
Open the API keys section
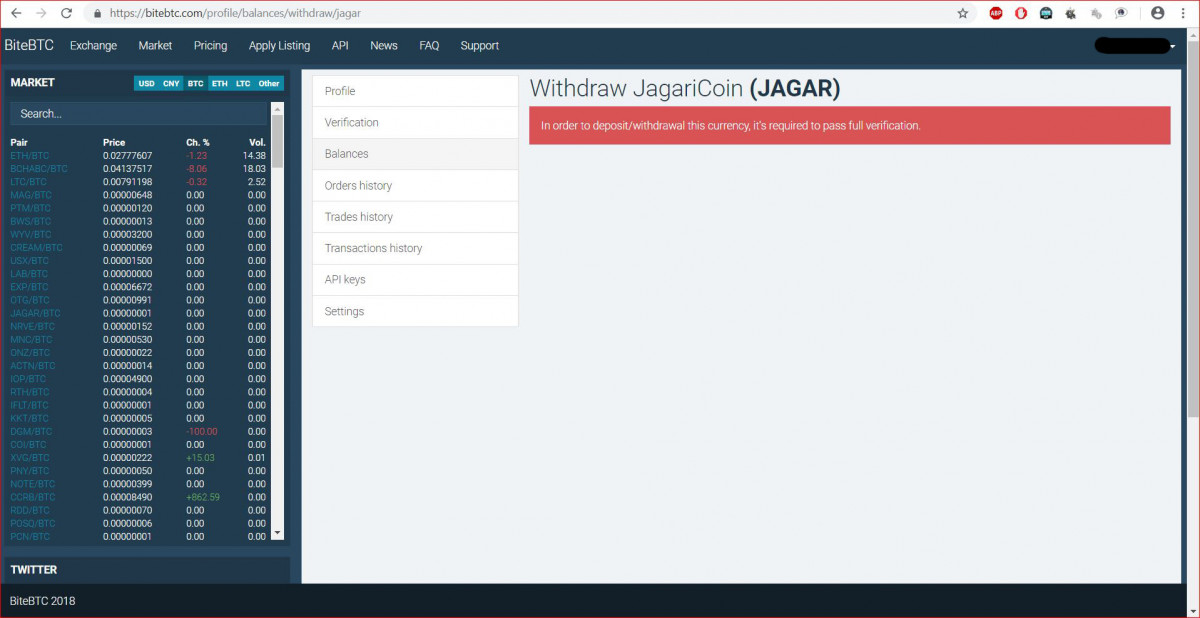point(415,280)
